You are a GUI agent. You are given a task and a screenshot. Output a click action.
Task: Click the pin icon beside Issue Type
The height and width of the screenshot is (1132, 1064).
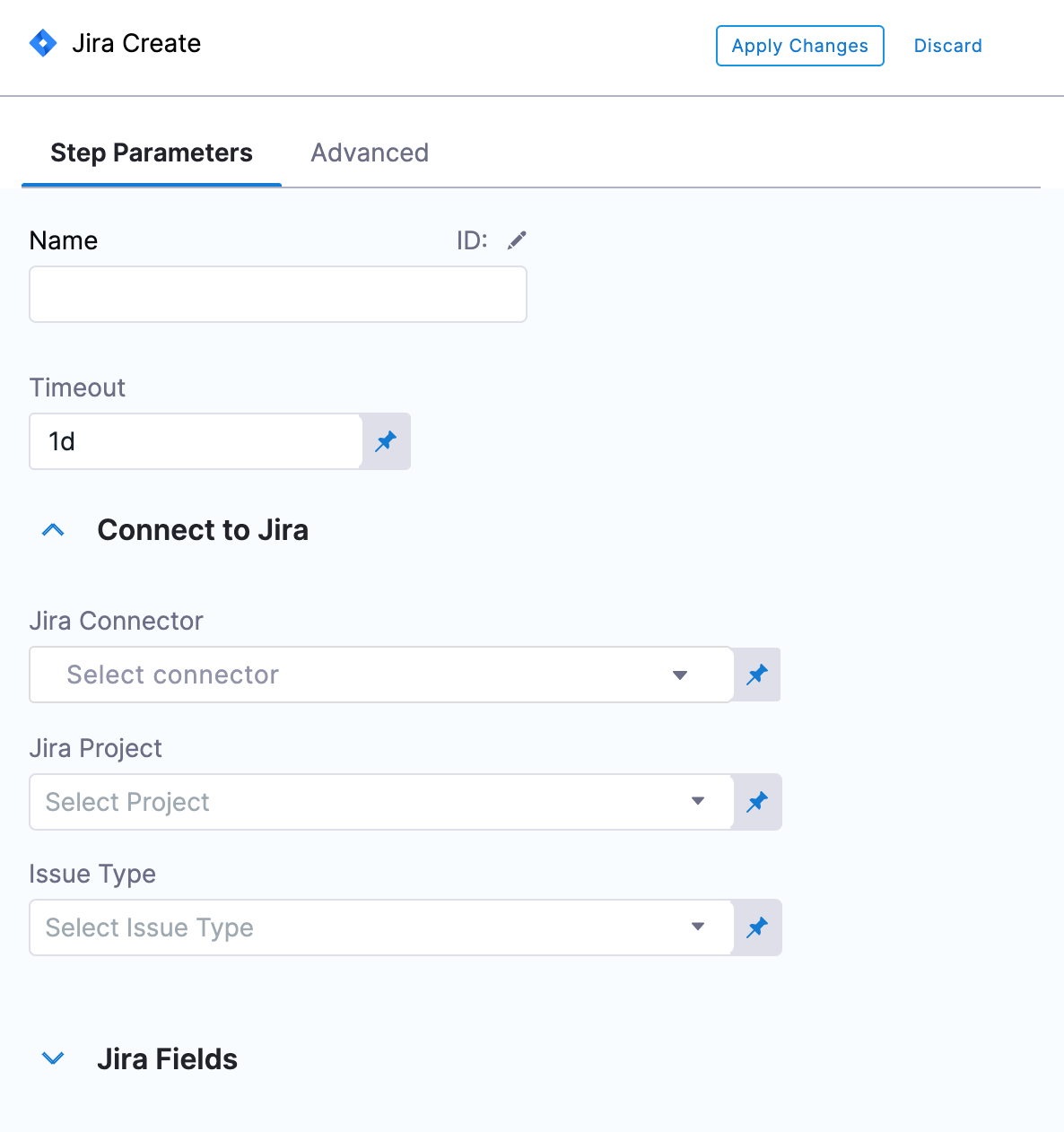point(757,927)
